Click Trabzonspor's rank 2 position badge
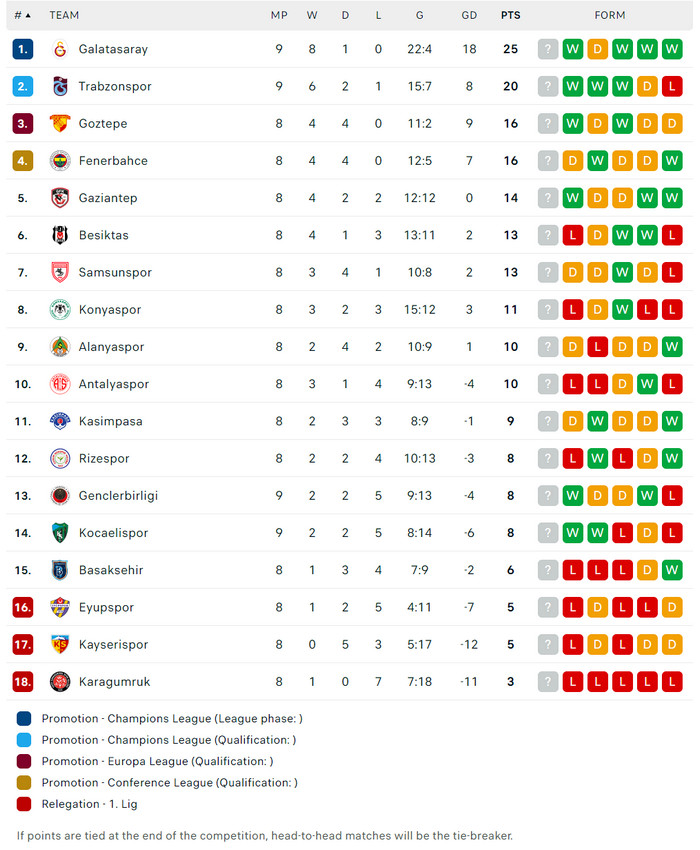 tap(23, 86)
